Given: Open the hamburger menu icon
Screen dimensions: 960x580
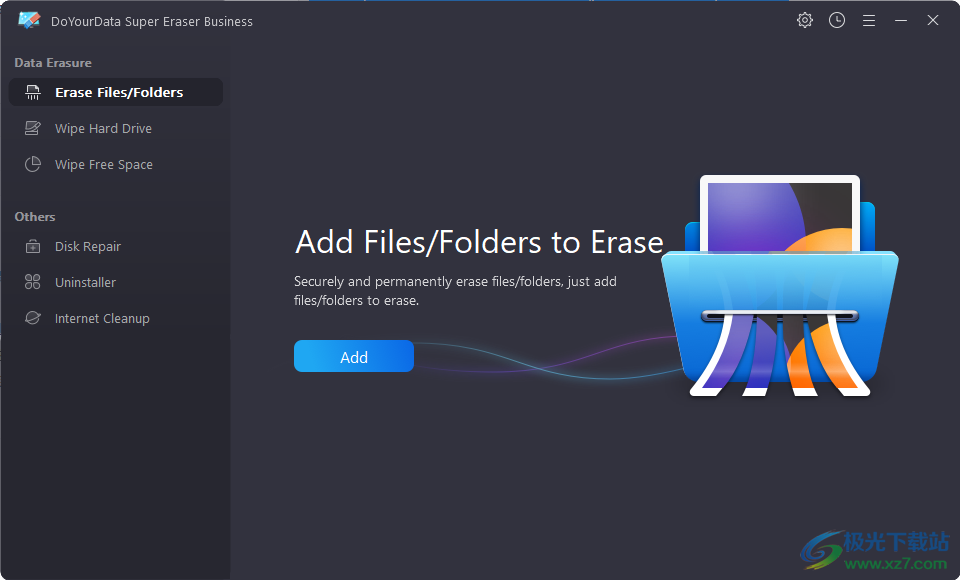Looking at the screenshot, I should point(869,21).
